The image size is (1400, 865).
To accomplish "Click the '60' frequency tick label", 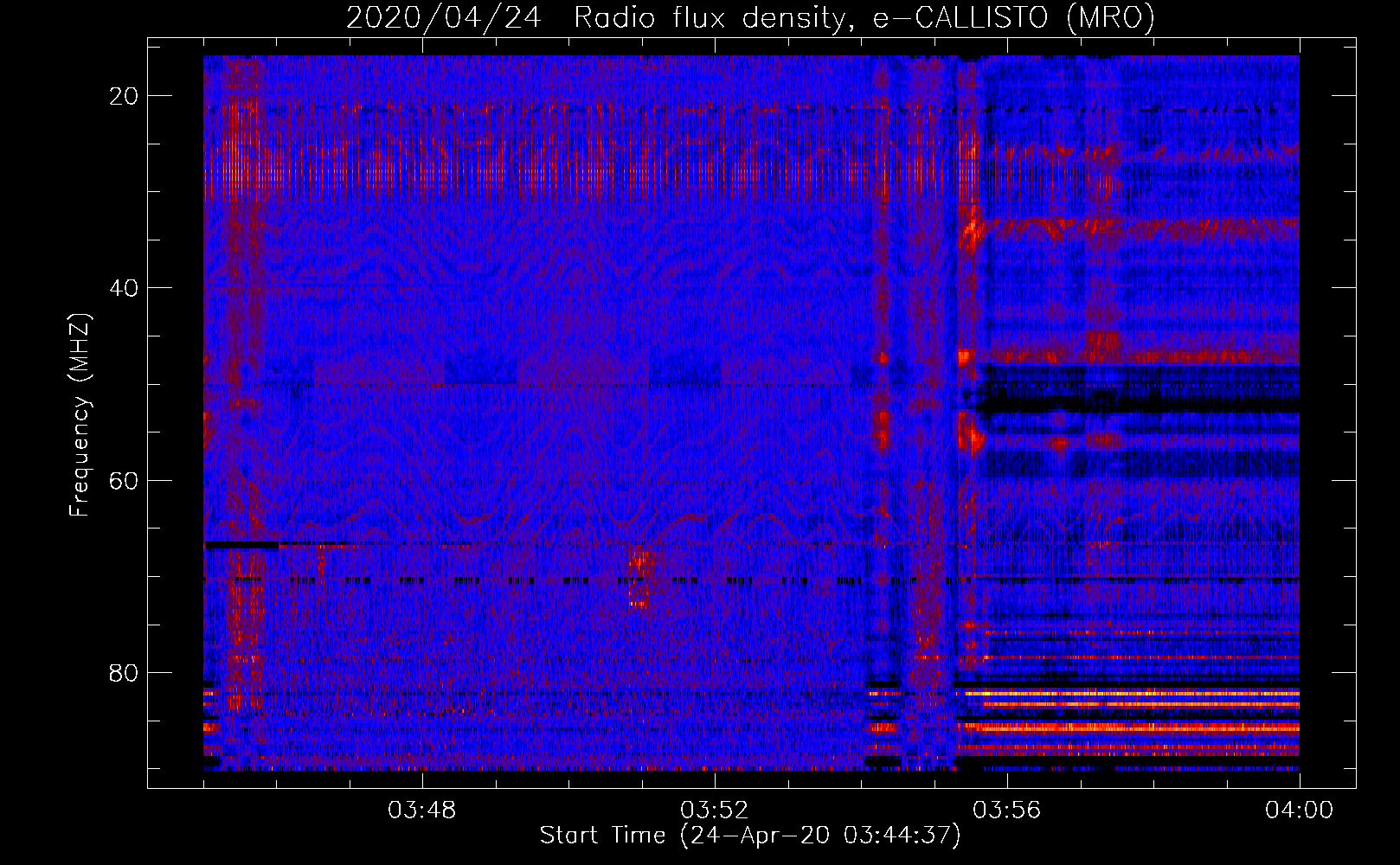I will 125,480.
